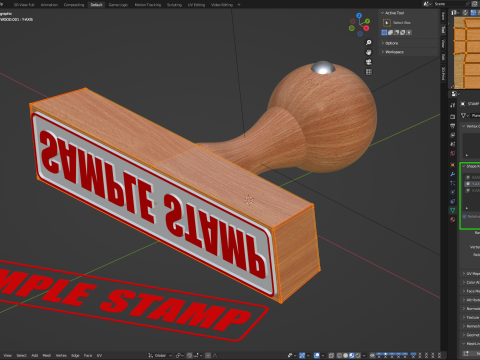Open the Scene properties tab icon

pos(452,144)
